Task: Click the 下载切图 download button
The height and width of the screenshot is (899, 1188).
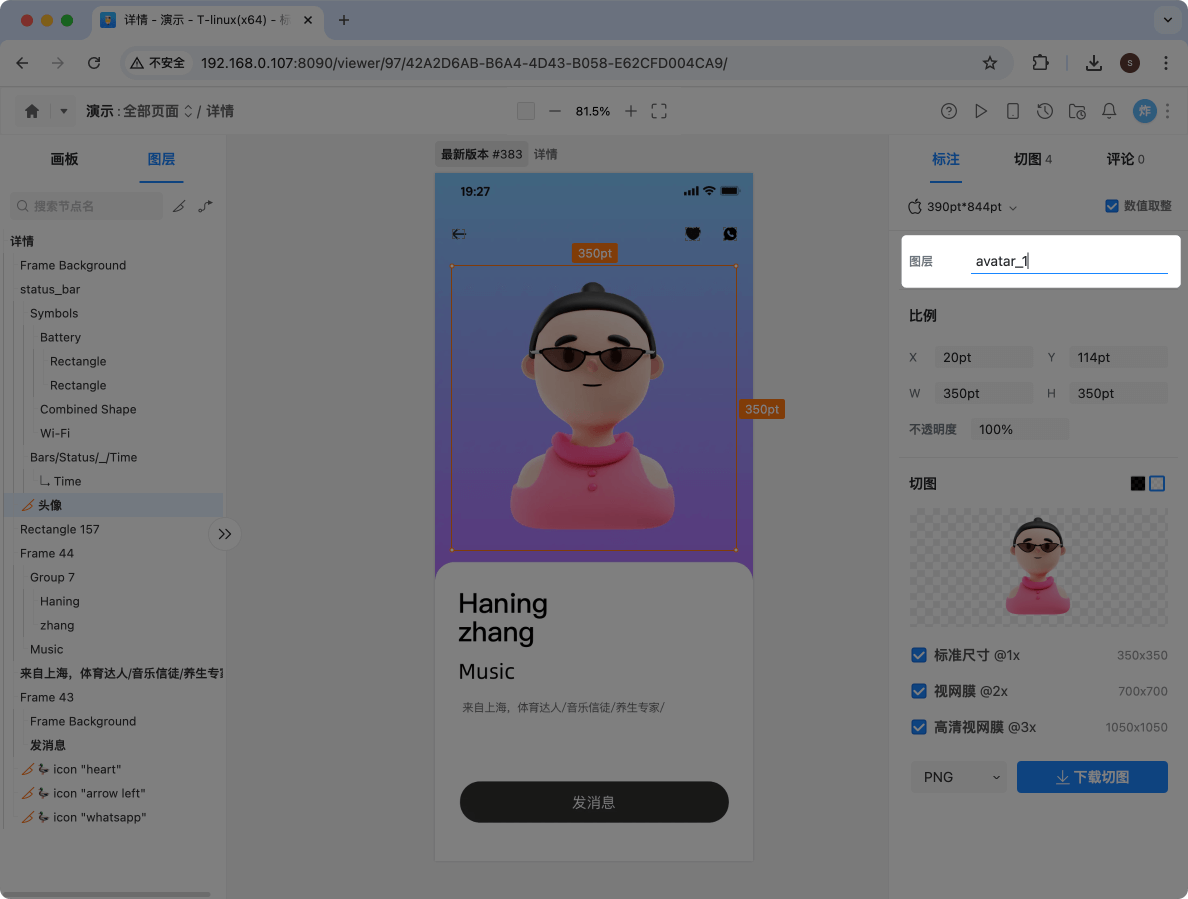Action: 1092,777
